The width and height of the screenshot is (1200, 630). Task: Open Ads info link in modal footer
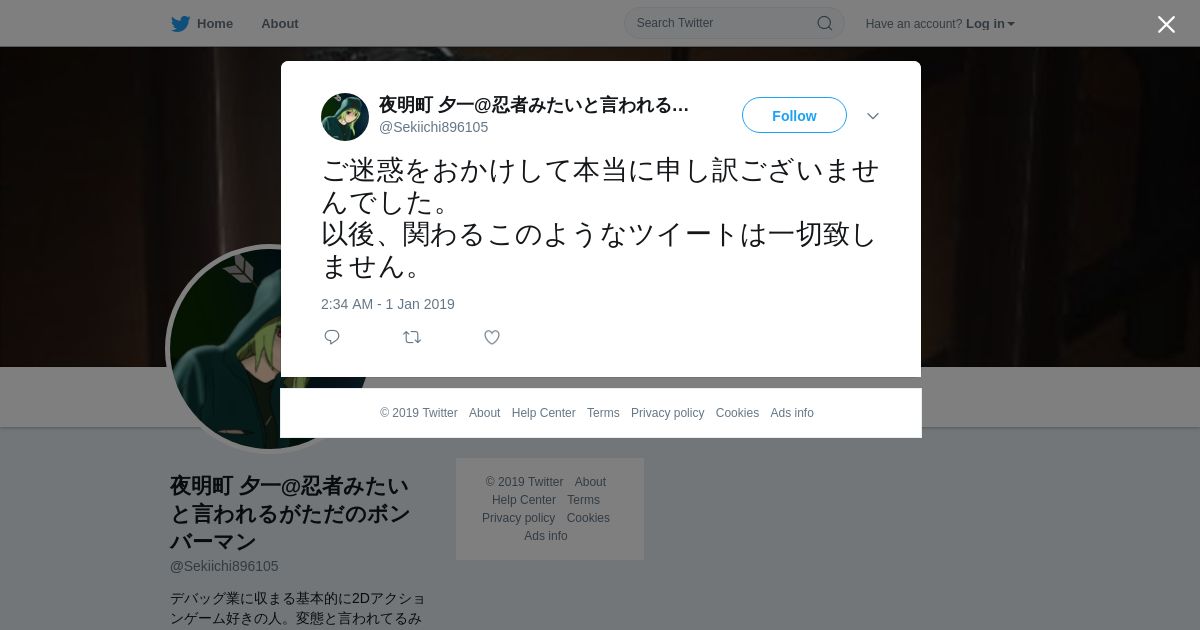click(792, 413)
